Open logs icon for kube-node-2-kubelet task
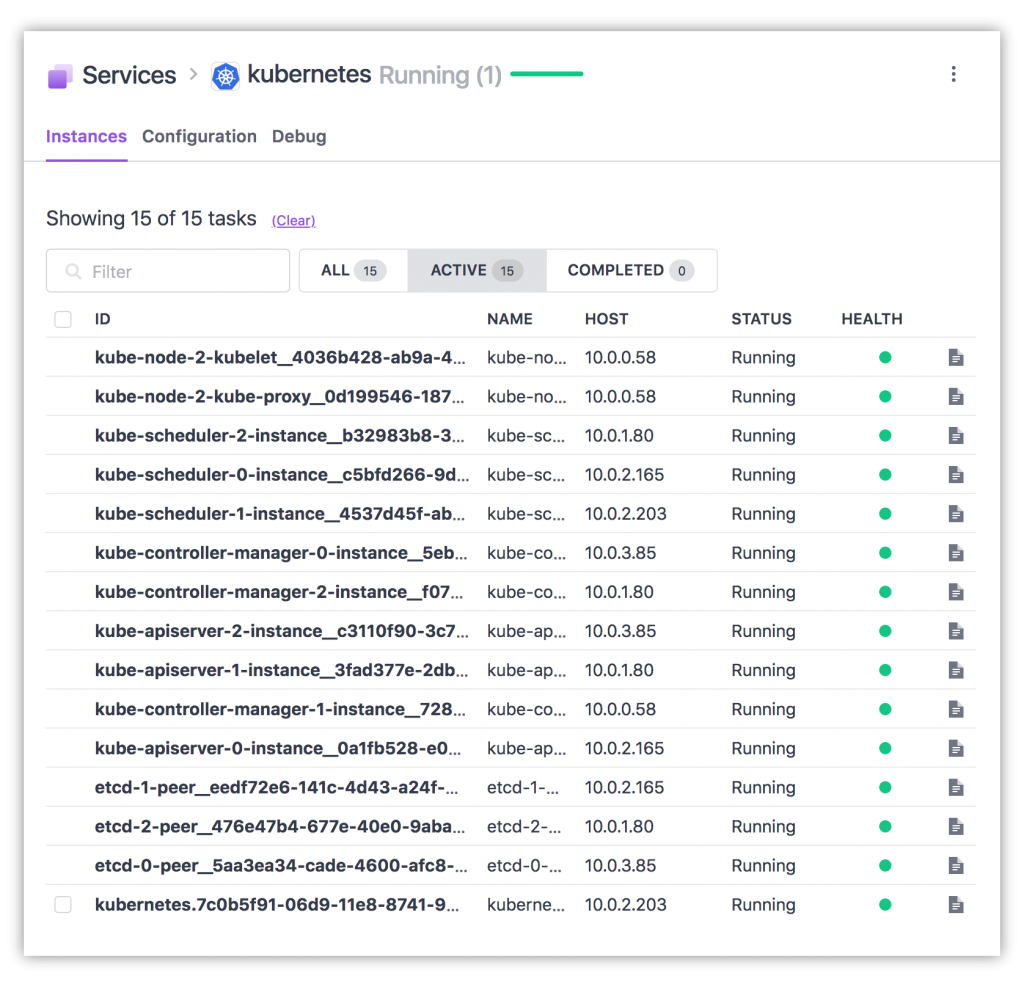This screenshot has height=987, width=1024. (955, 357)
